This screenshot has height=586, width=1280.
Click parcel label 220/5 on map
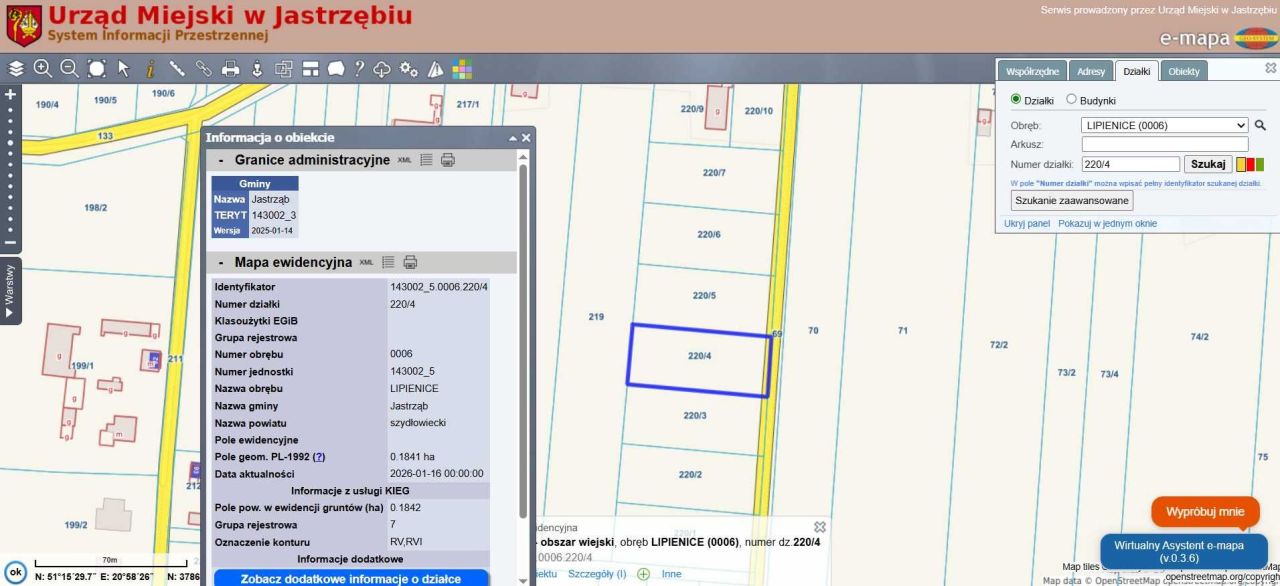click(x=705, y=296)
